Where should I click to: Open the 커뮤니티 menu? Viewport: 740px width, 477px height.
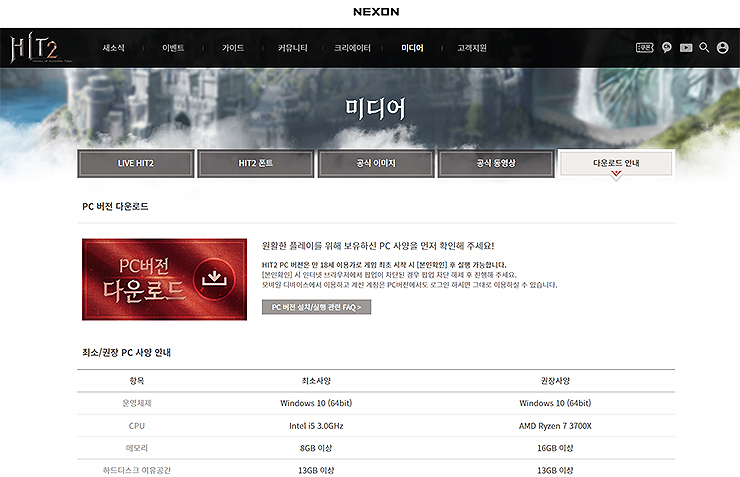pyautogui.click(x=293, y=48)
